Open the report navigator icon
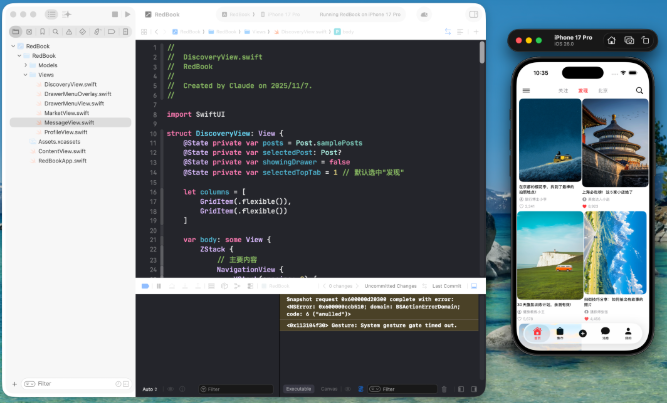This screenshot has width=667, height=403. (125, 31)
